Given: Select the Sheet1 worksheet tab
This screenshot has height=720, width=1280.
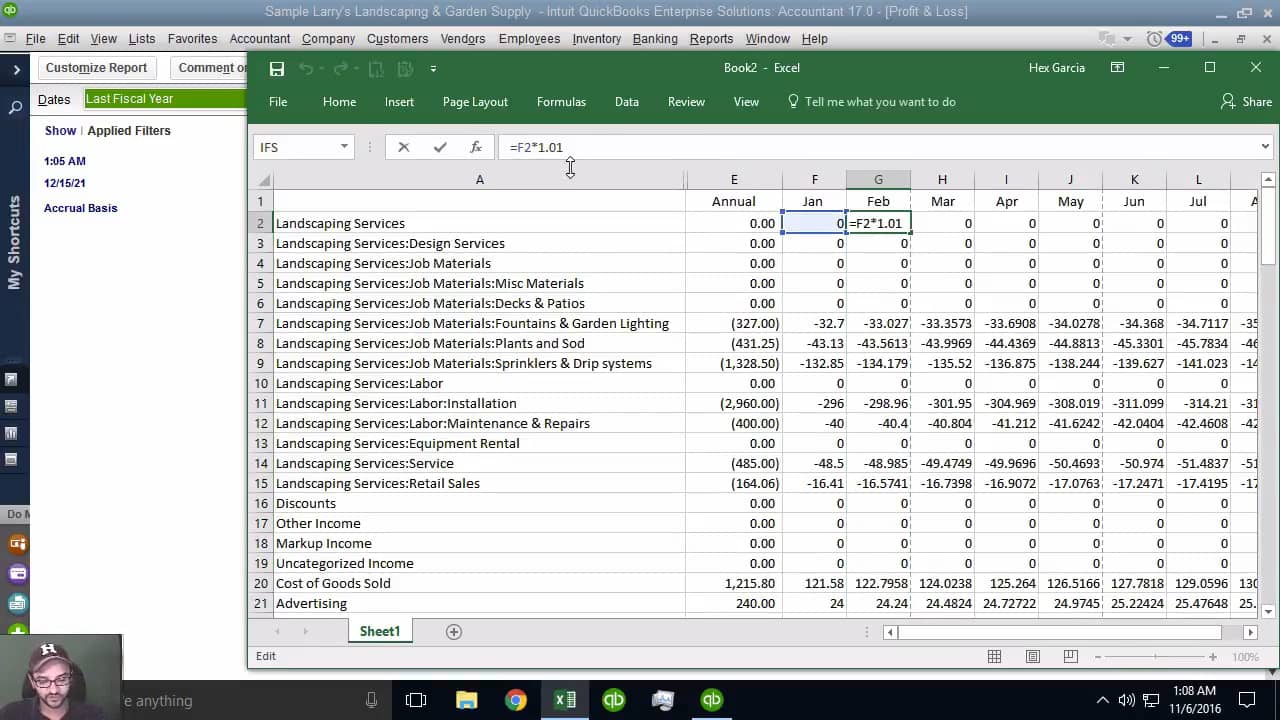Looking at the screenshot, I should (x=379, y=632).
